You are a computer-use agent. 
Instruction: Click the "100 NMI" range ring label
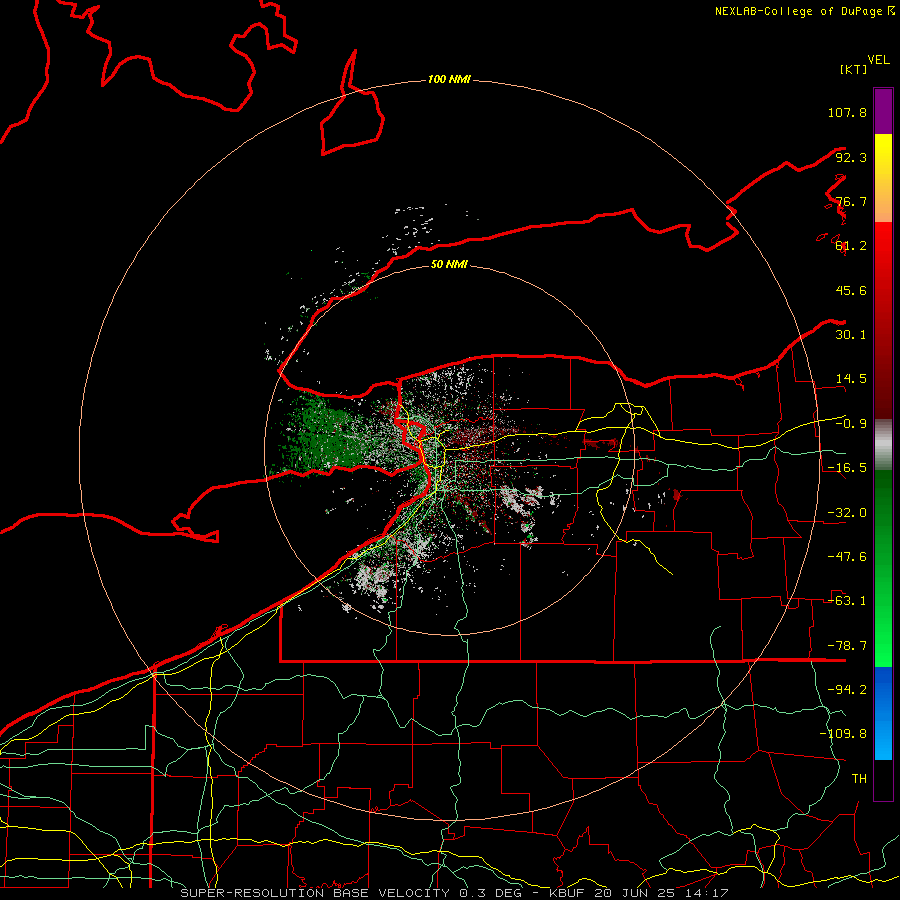pyautogui.click(x=449, y=79)
